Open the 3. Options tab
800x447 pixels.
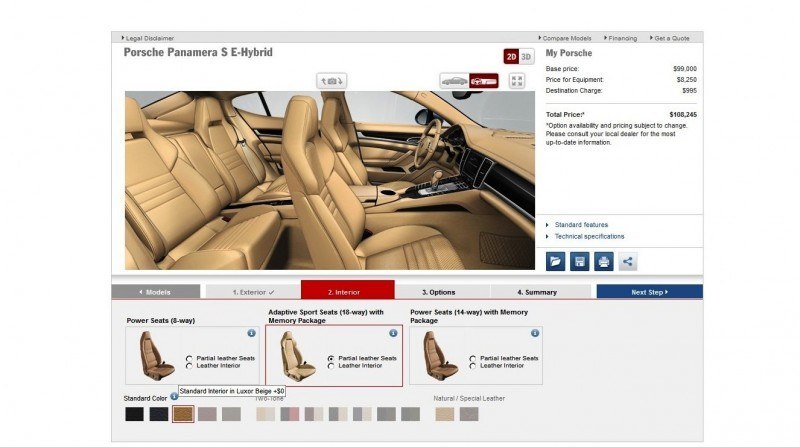pos(442,292)
